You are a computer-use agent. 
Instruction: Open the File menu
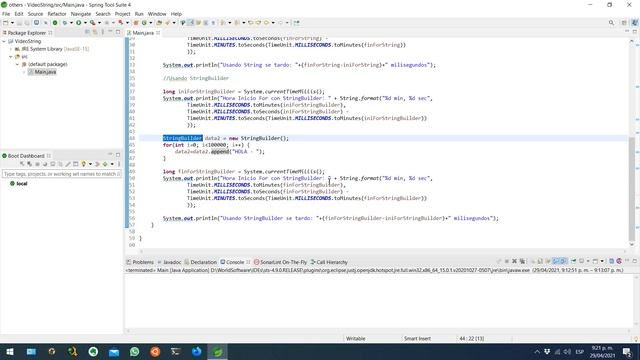tap(6, 14)
